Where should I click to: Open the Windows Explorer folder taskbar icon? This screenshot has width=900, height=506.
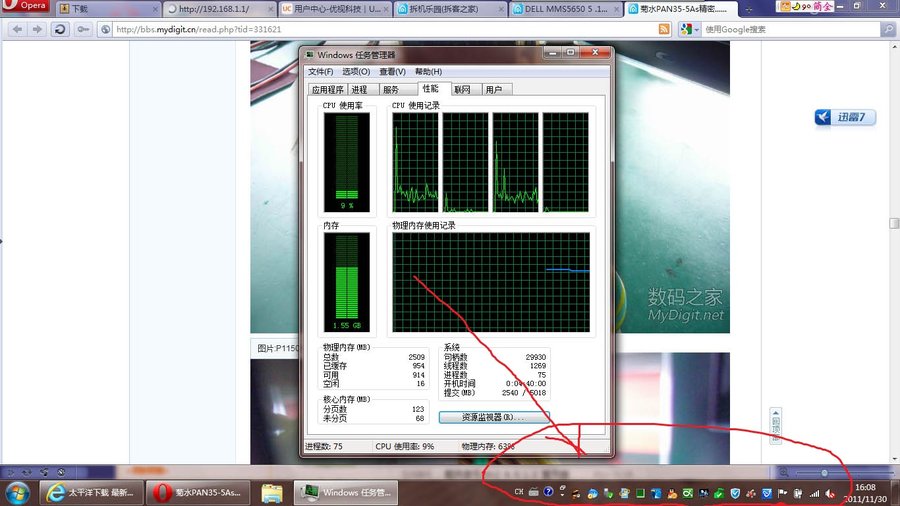[271, 492]
